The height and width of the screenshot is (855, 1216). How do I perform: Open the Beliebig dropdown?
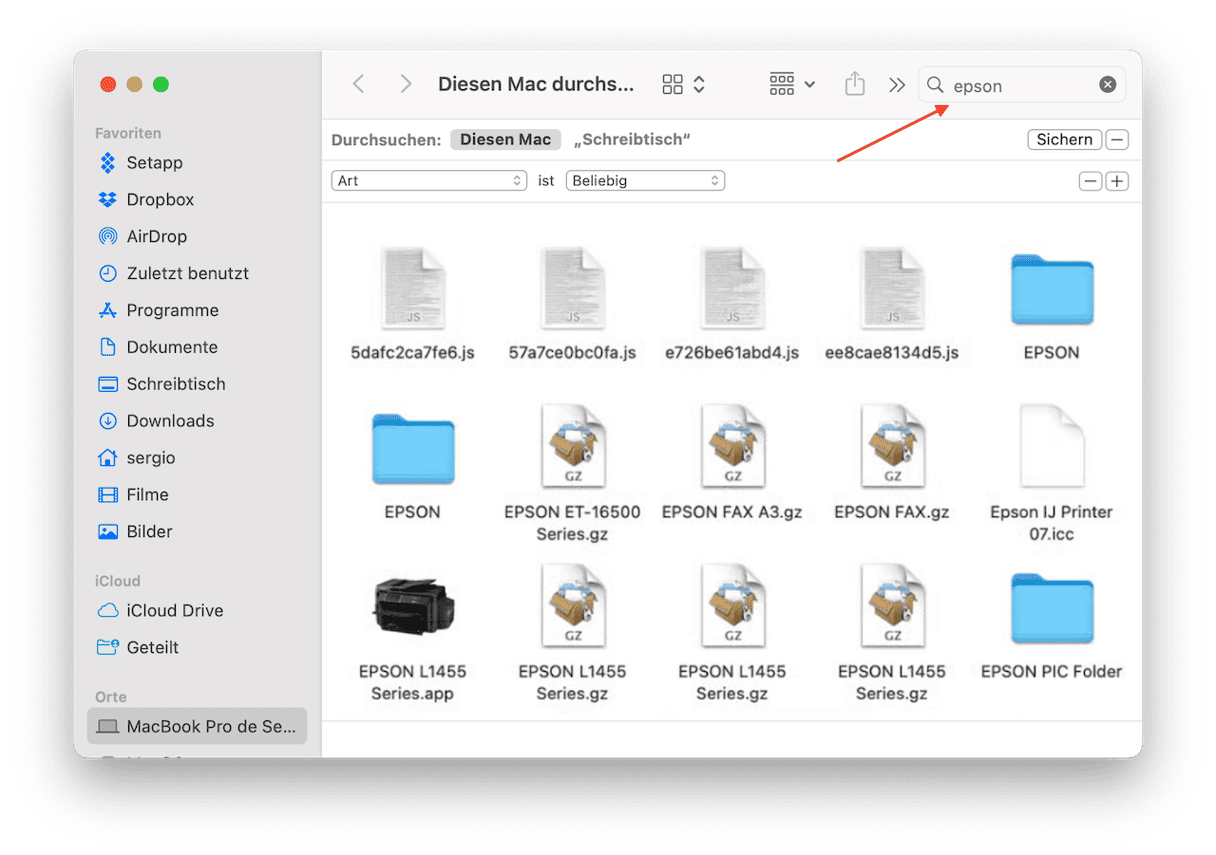click(x=645, y=181)
